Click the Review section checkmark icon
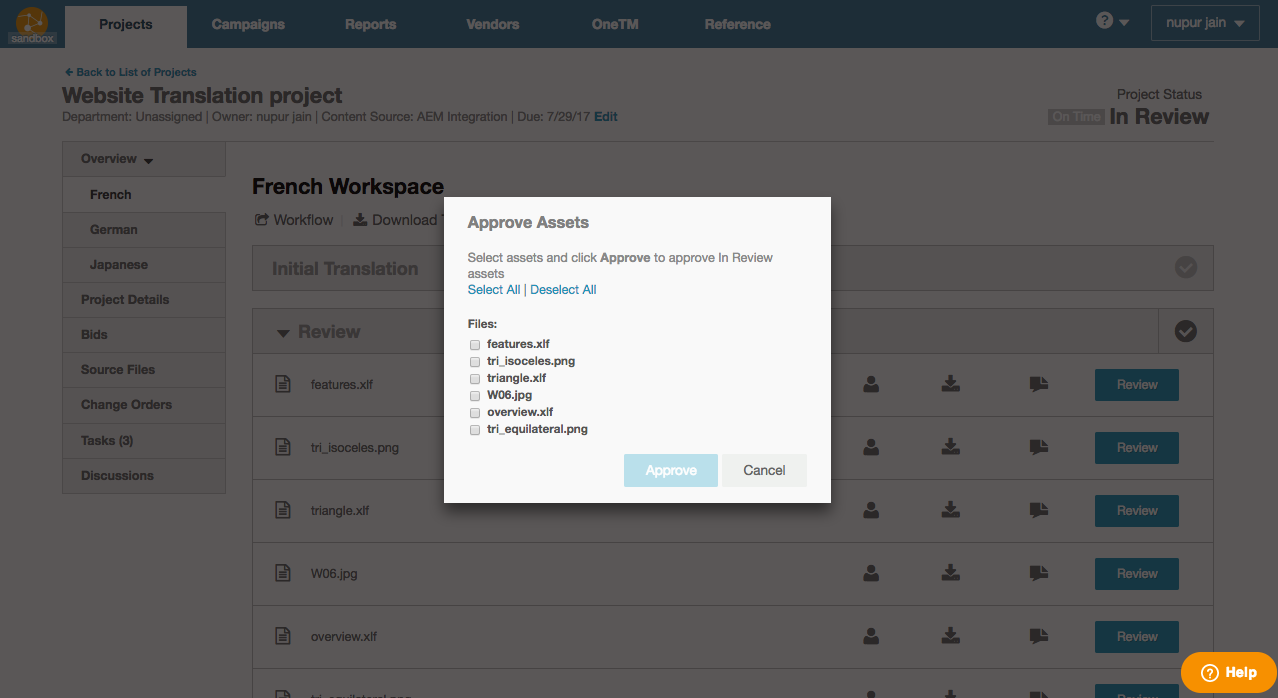 pos(1186,331)
